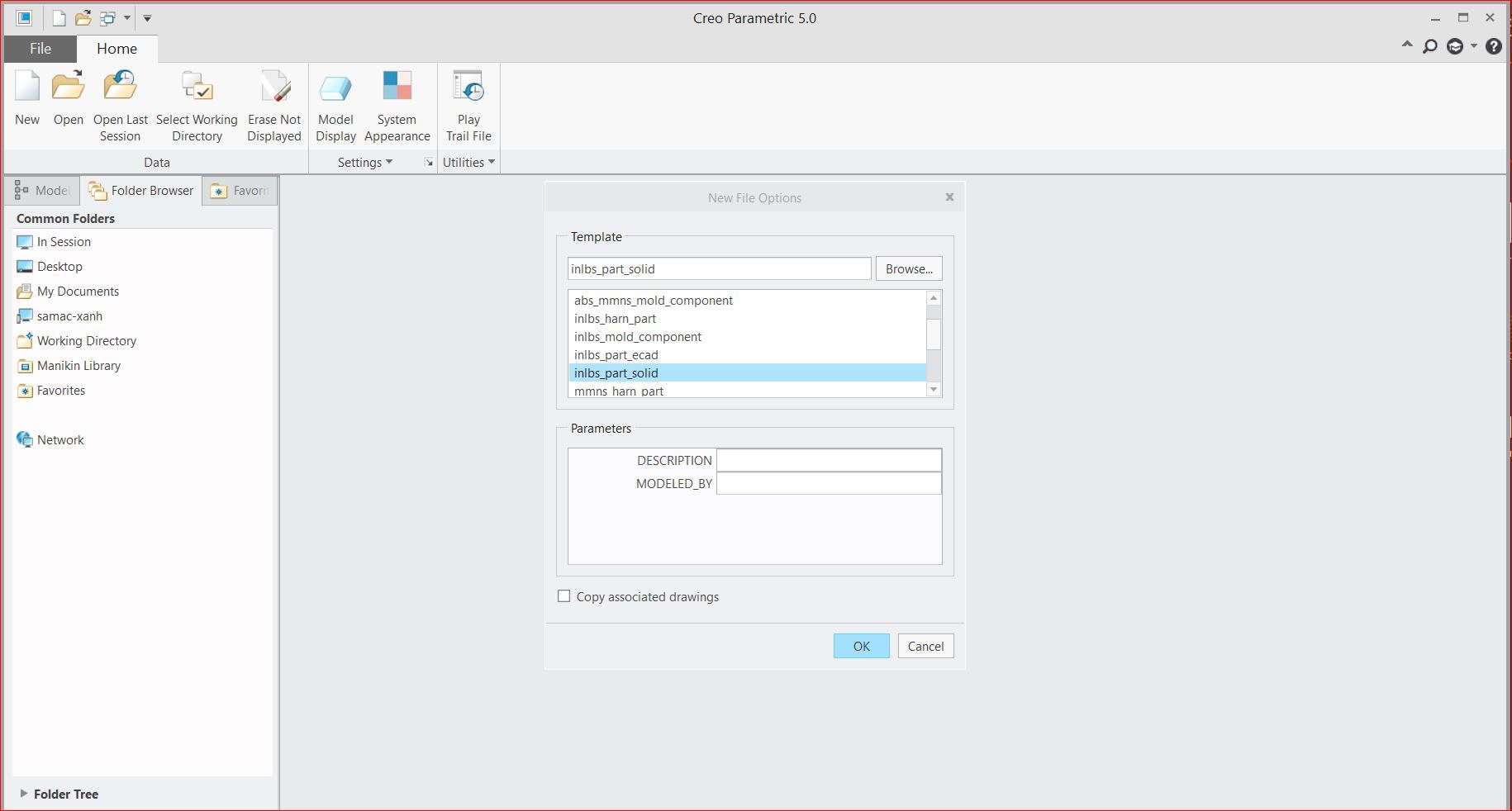Image resolution: width=1512 pixels, height=811 pixels.
Task: Click the MODELED_BY parameter field
Action: point(829,483)
